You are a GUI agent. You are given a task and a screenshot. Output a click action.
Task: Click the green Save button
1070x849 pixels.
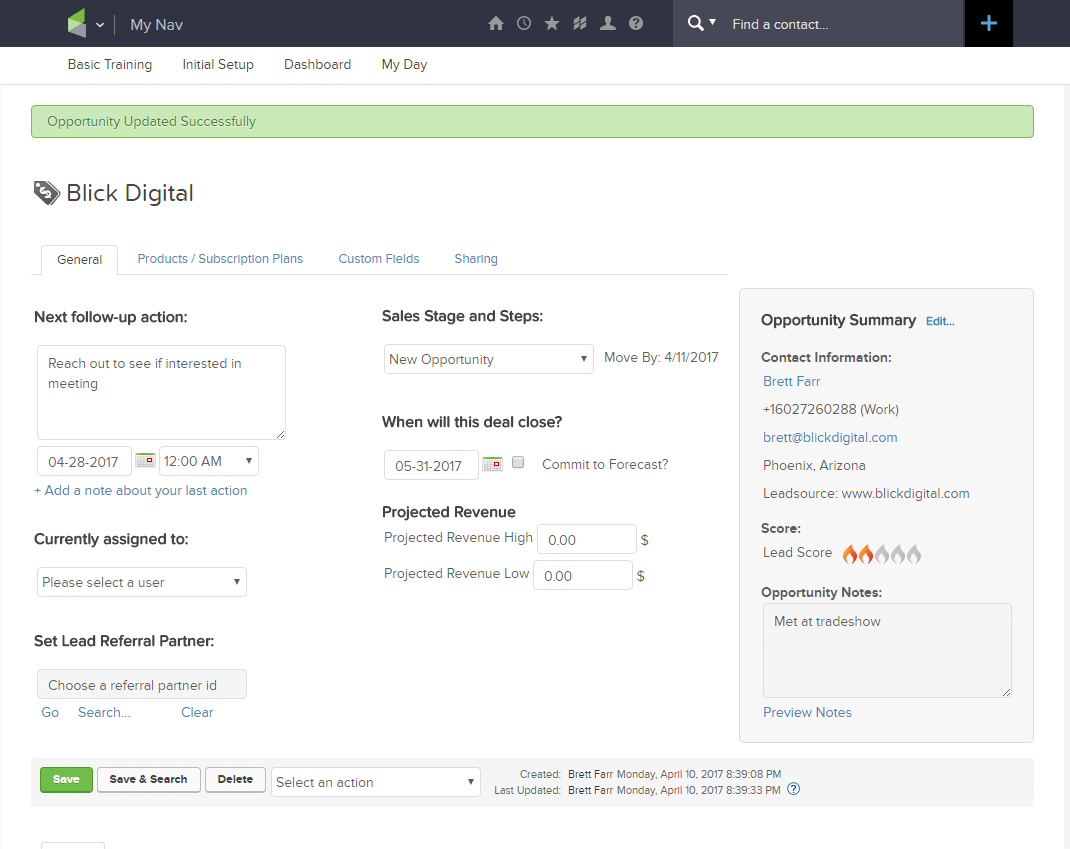[x=66, y=779]
